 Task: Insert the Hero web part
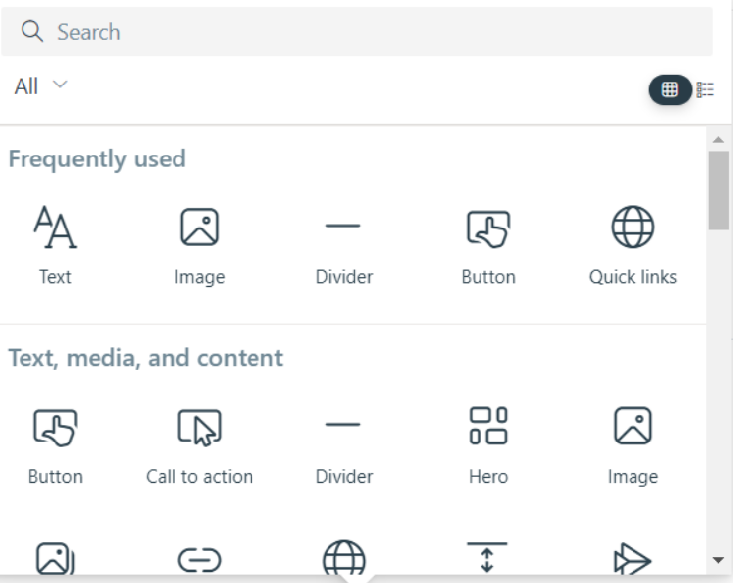489,446
